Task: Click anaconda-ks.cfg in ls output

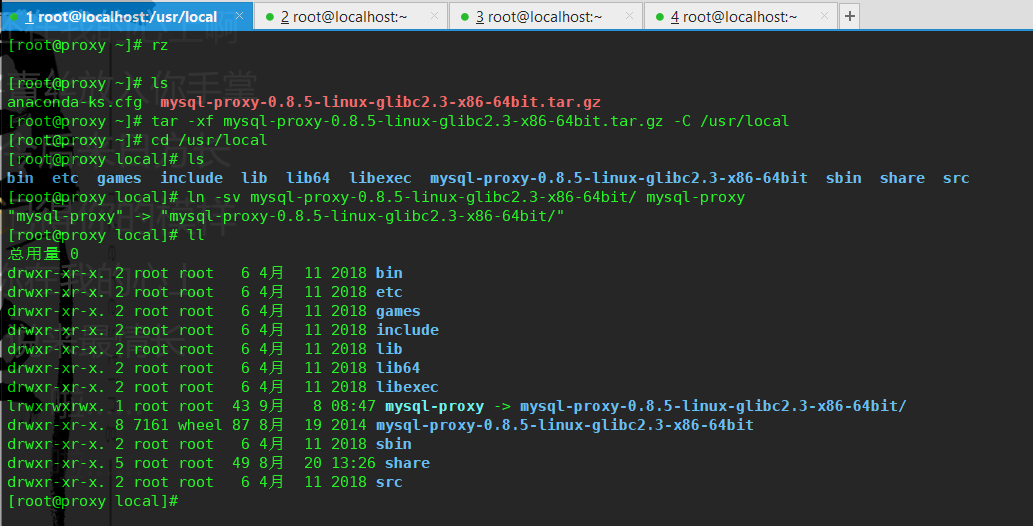Action: click(74, 102)
